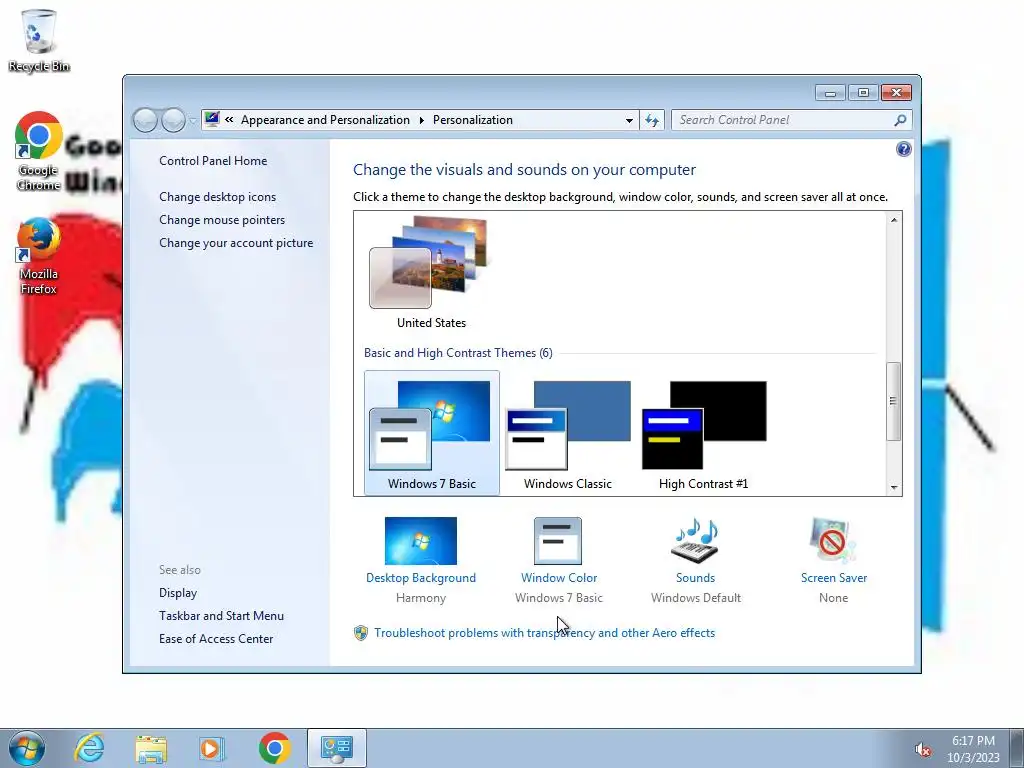Click the Screen Saver text link
The image size is (1024, 768).
(834, 578)
